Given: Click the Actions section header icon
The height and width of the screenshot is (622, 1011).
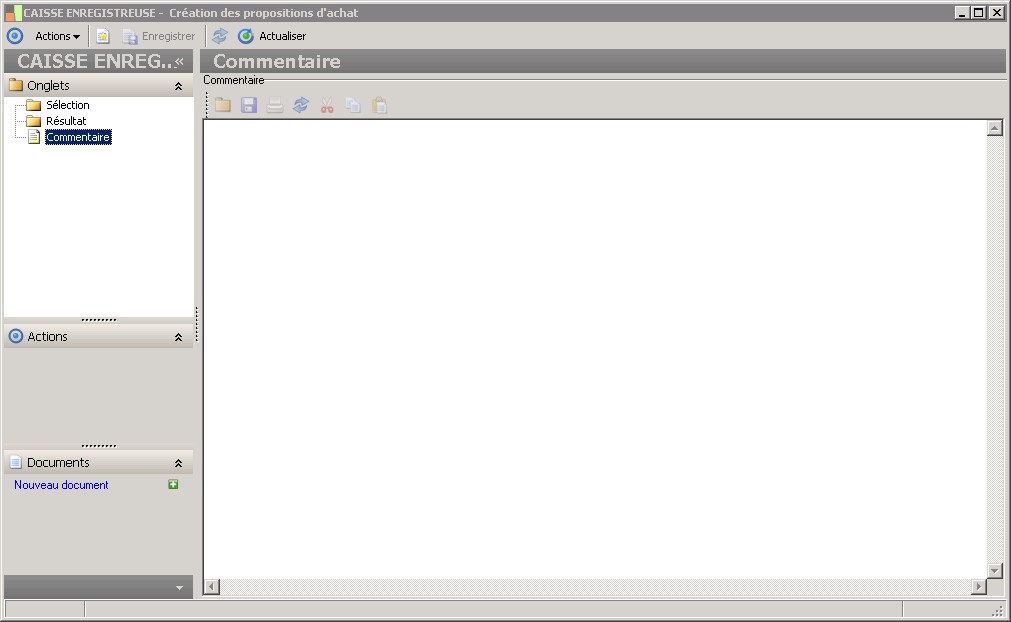Looking at the screenshot, I should 15,336.
